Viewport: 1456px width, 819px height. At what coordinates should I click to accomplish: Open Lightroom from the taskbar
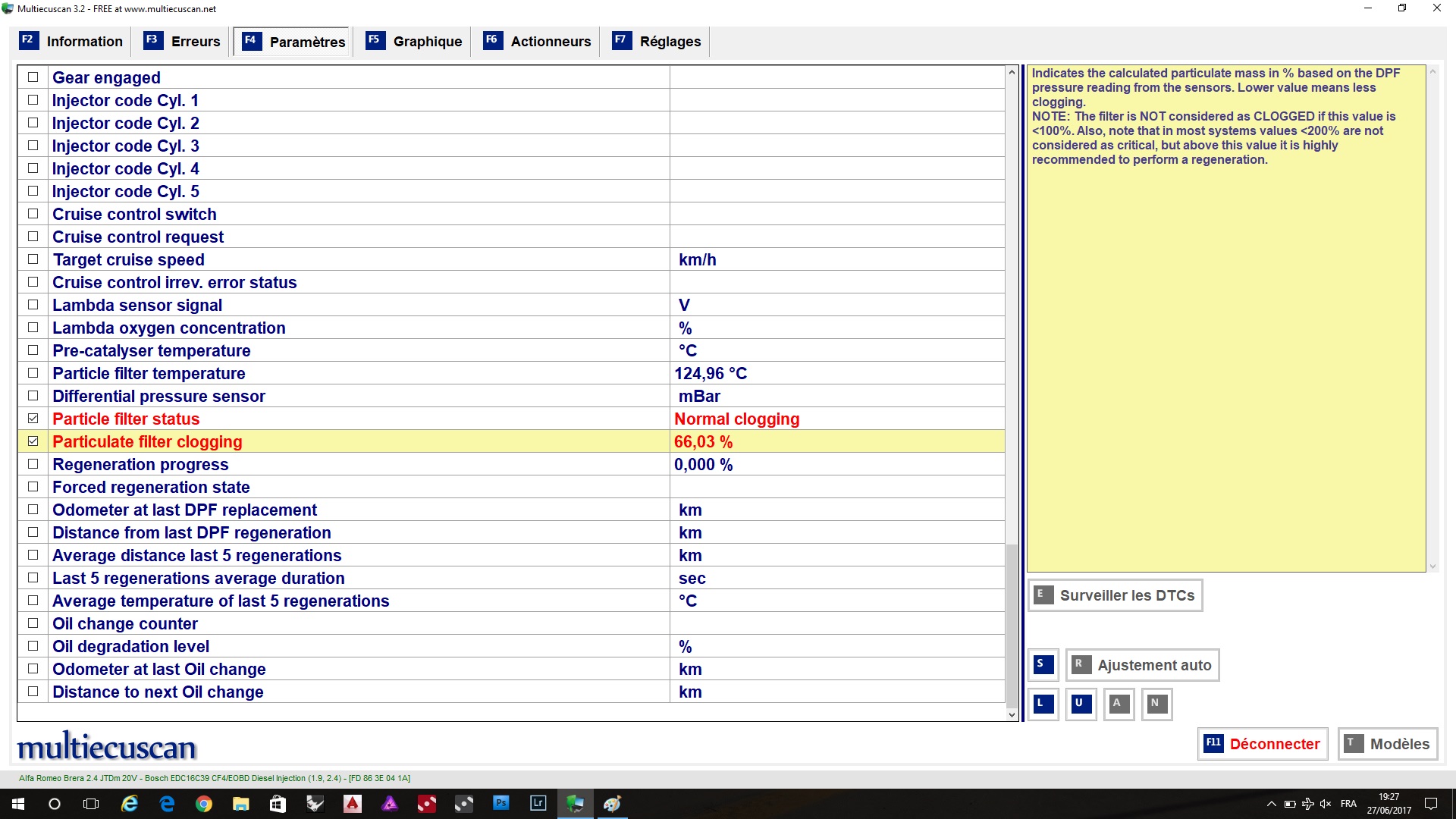tap(538, 804)
